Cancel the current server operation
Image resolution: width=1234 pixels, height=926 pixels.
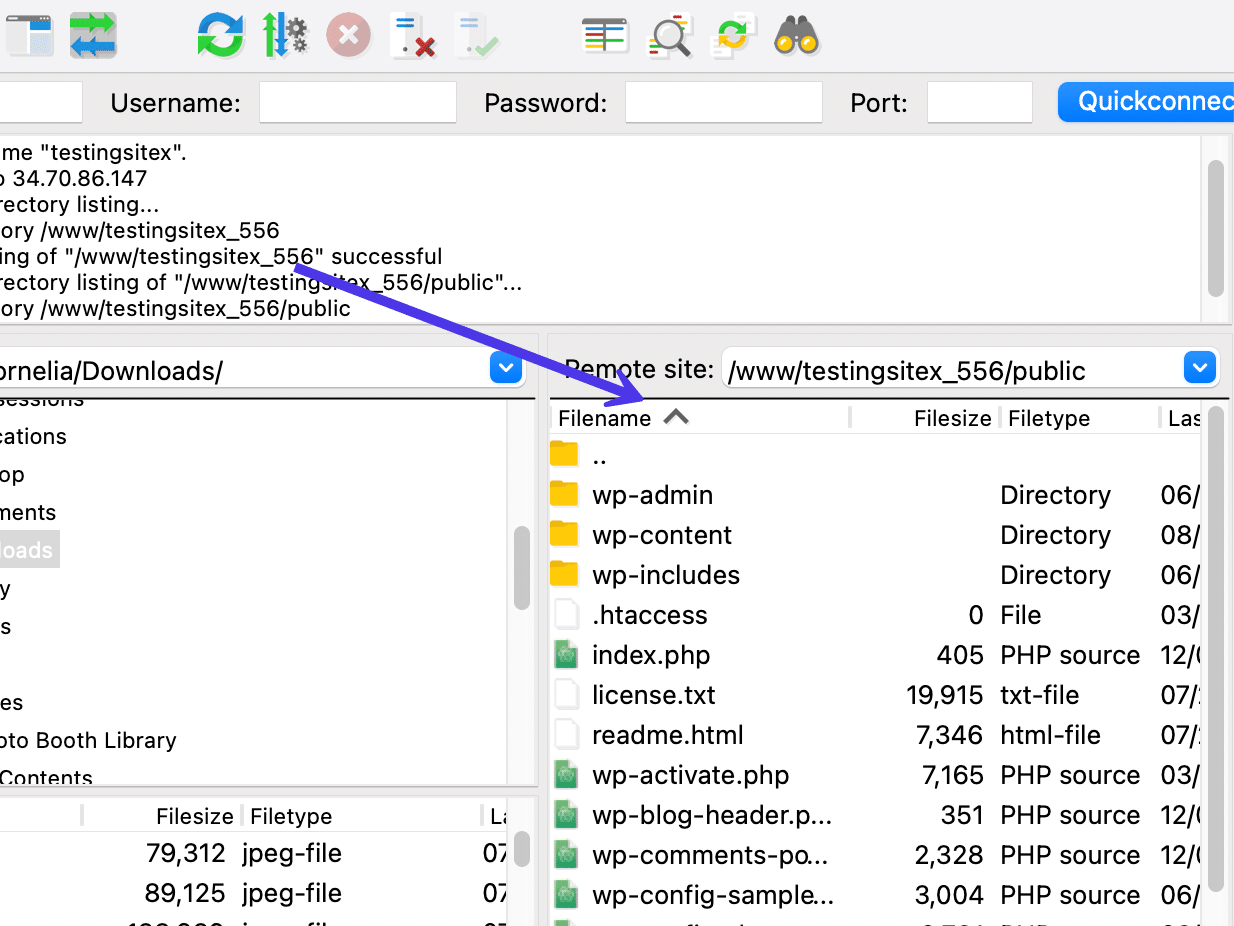348,35
